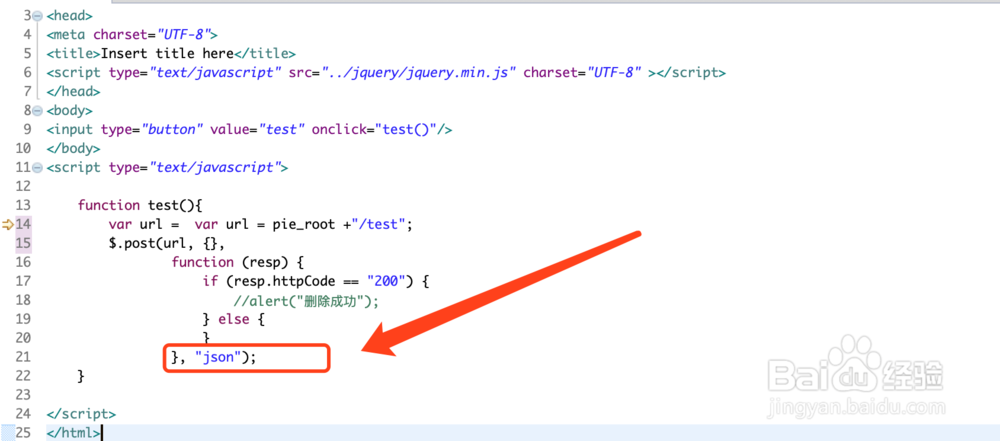Click the meta charset line of code
Viewport: 1000px width, 441px height.
pyautogui.click(x=132, y=34)
